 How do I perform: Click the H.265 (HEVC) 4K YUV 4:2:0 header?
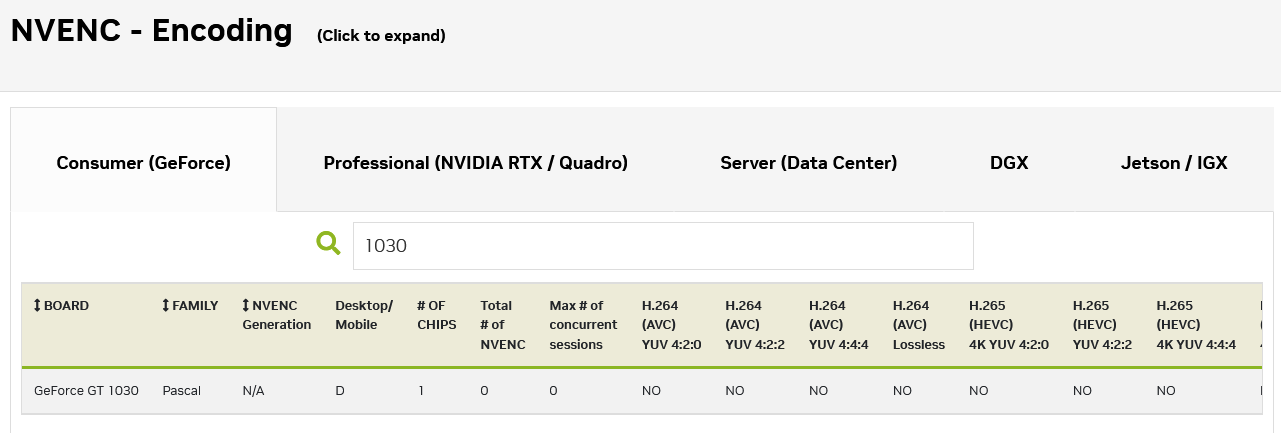(x=1009, y=325)
